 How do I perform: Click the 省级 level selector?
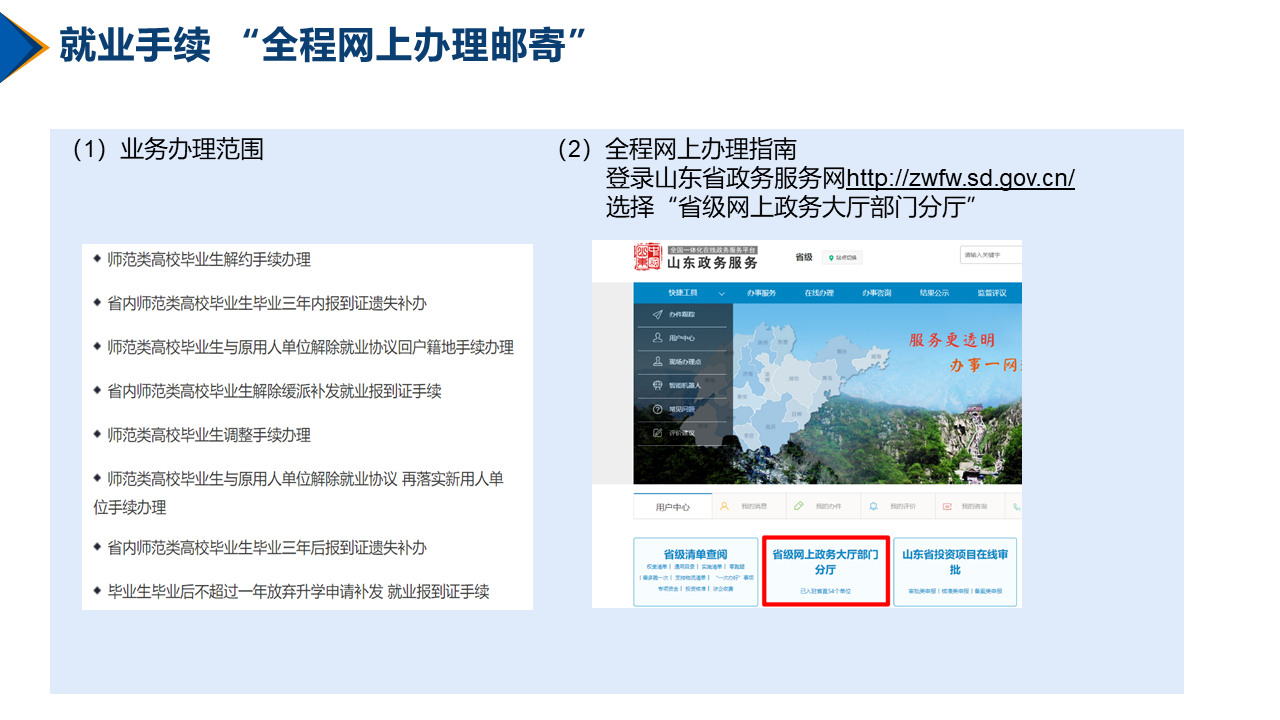tap(803, 256)
